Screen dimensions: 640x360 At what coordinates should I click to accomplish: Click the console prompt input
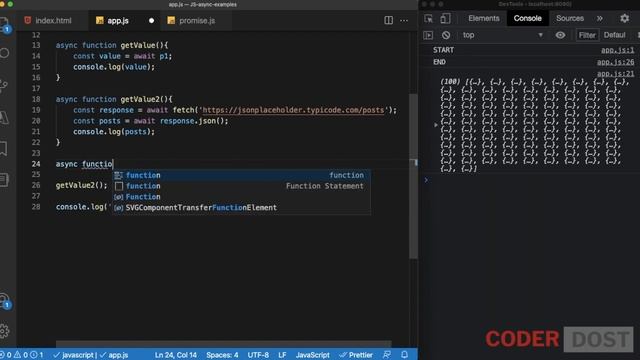tap(533, 180)
